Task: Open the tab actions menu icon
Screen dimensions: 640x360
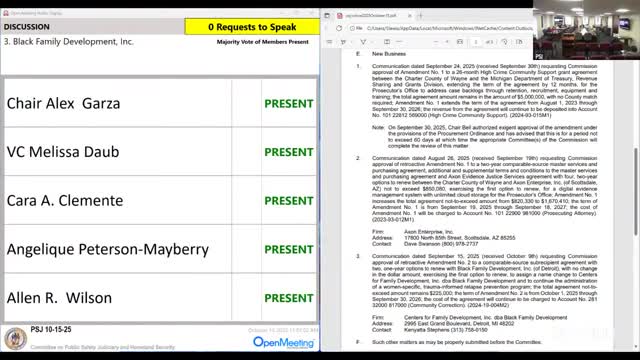Action: point(327,16)
